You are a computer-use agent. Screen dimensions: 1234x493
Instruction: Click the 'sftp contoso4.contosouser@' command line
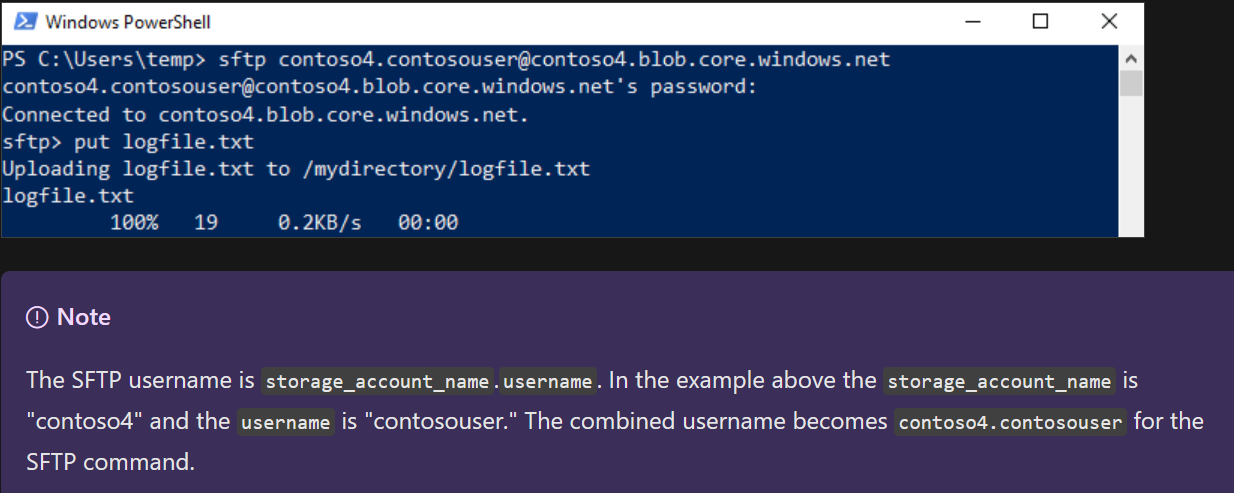point(446,59)
